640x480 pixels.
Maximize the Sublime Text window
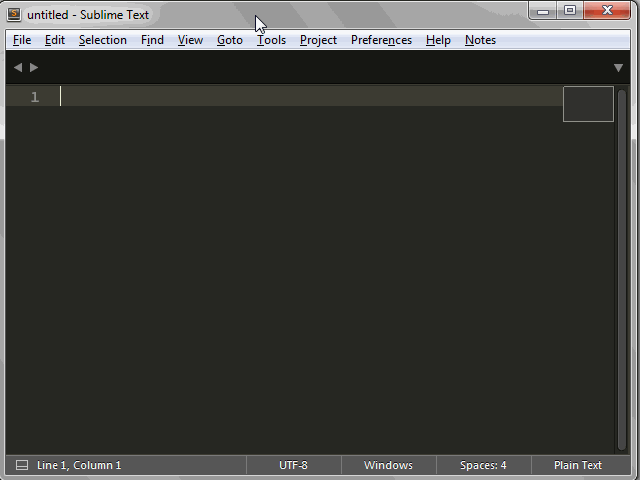coord(570,11)
